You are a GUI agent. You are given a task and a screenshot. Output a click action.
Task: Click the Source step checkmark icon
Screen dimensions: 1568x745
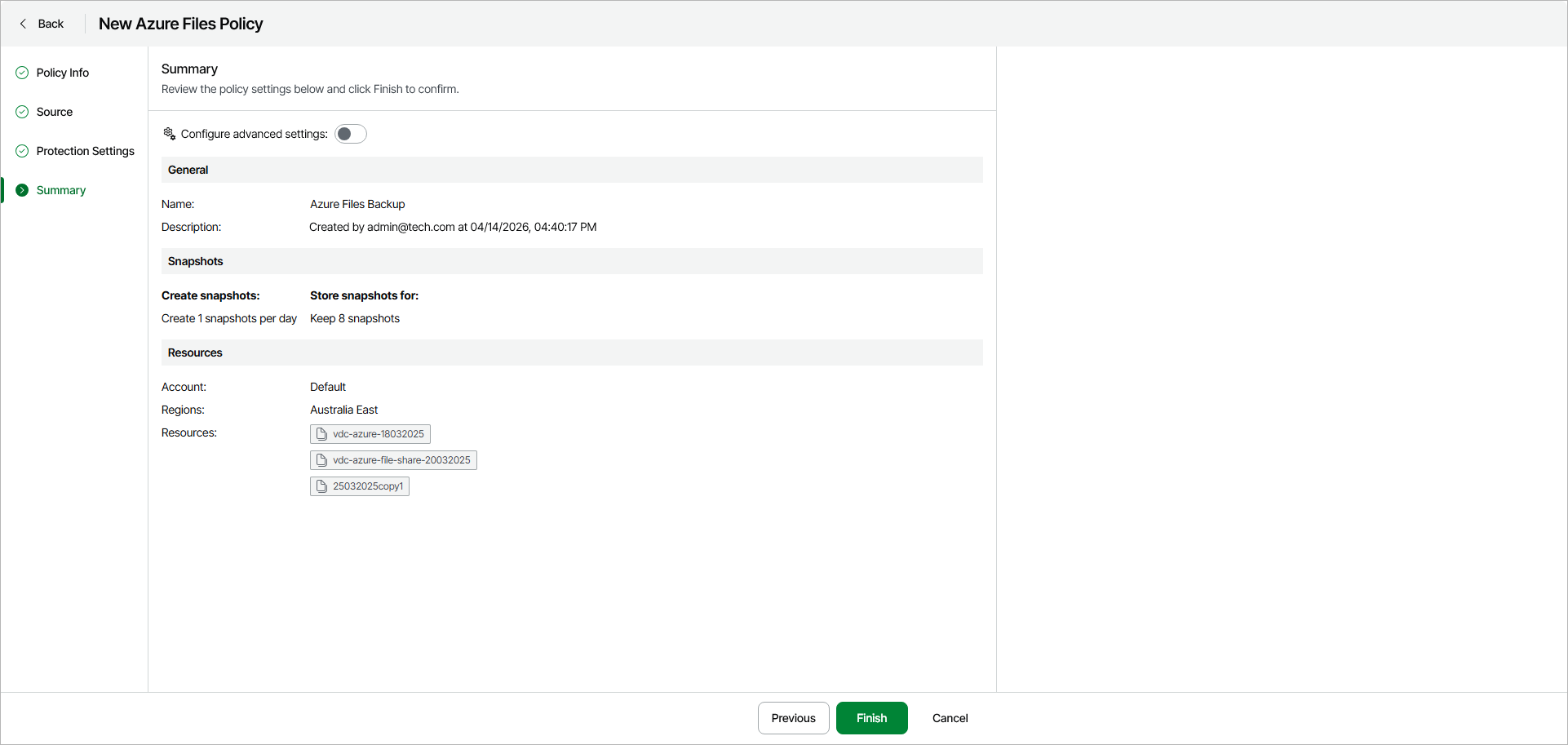click(x=22, y=112)
